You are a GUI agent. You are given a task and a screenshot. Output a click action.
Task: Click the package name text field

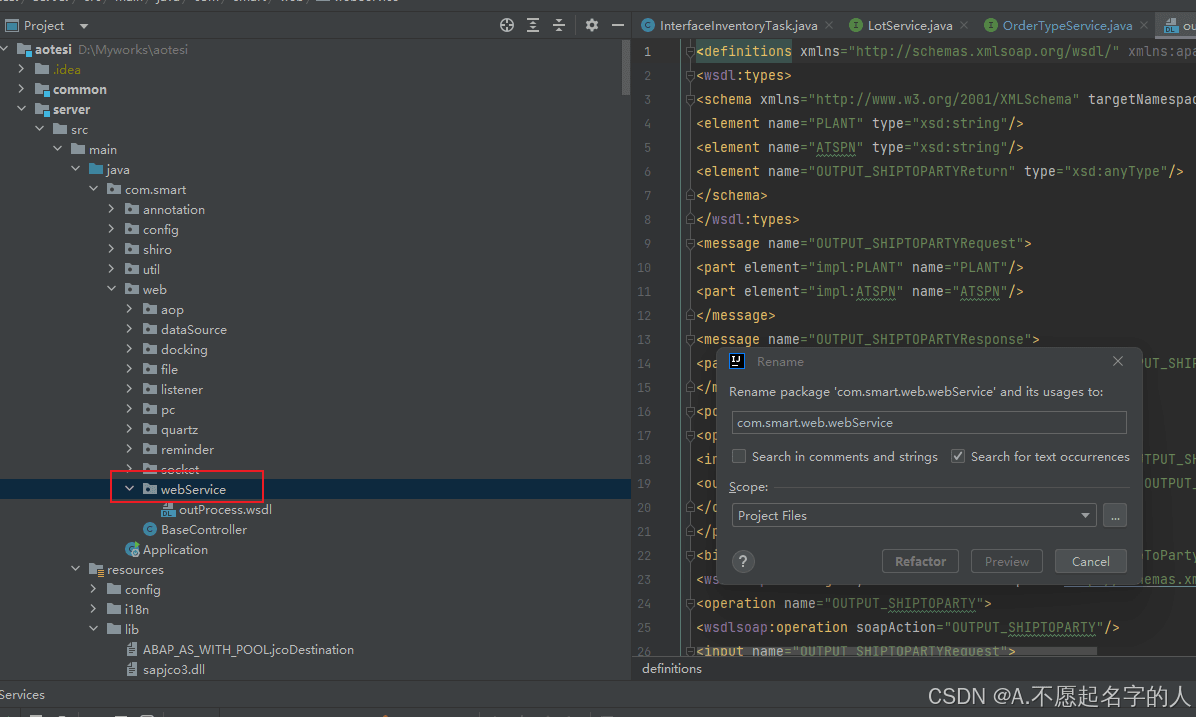928,423
